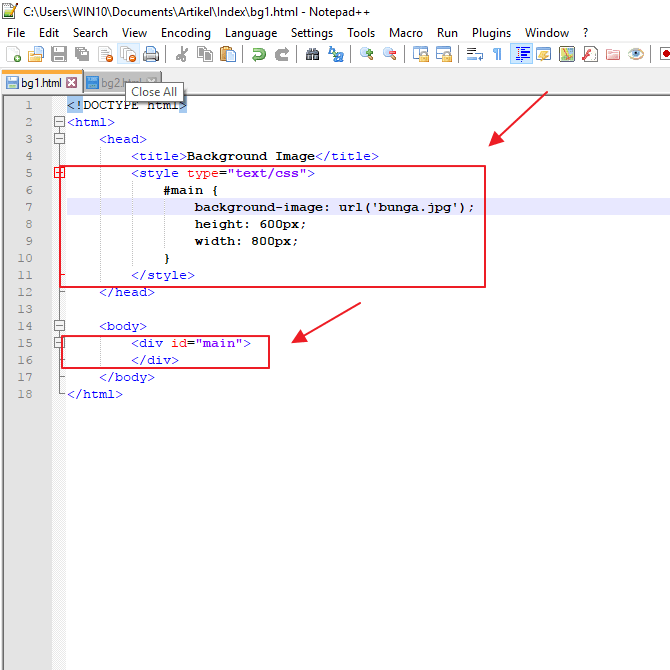Viewport: 670px width, 670px height.
Task: Click the New file toolbar icon
Action: pyautogui.click(x=13, y=54)
